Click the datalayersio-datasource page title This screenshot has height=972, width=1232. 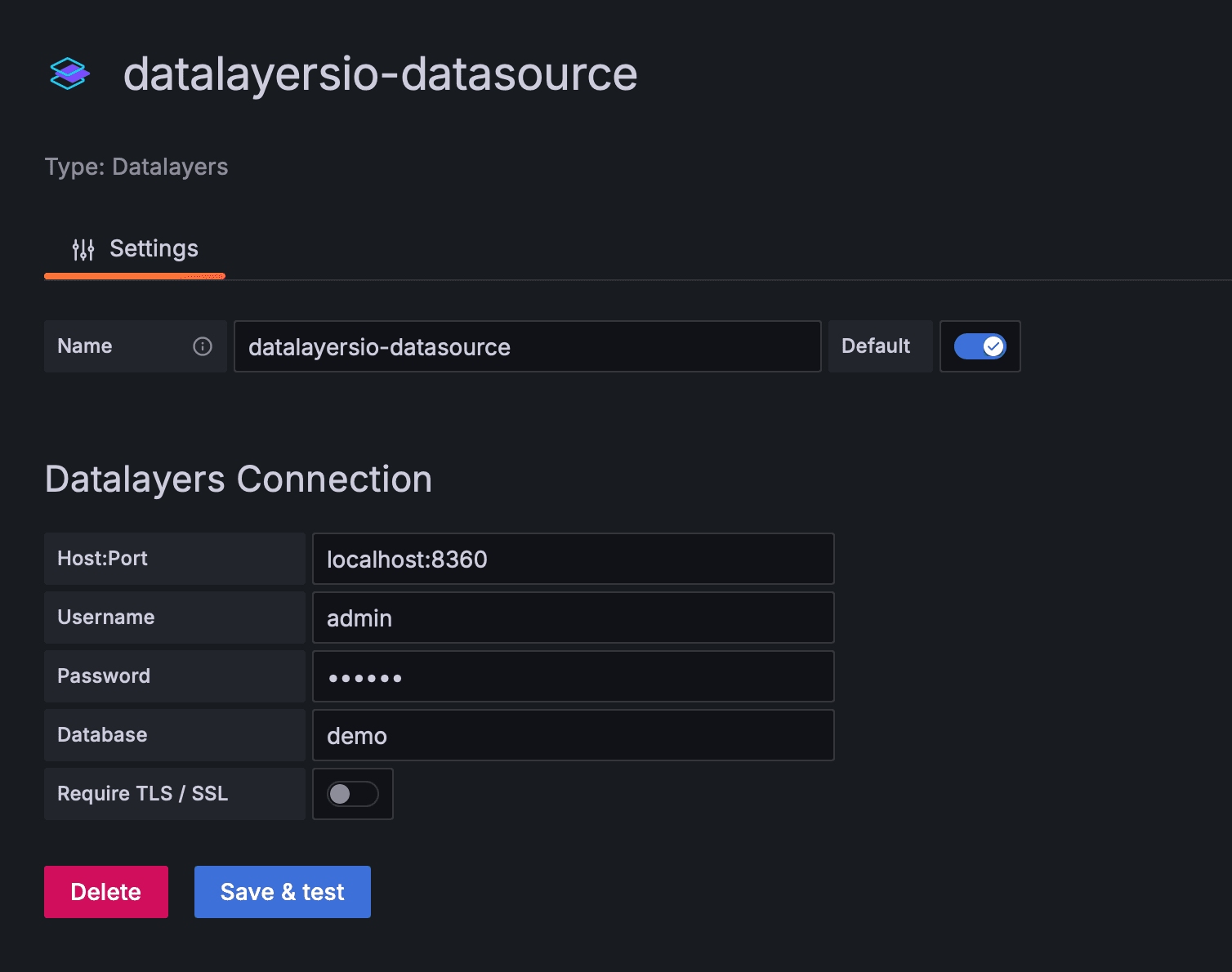[379, 74]
